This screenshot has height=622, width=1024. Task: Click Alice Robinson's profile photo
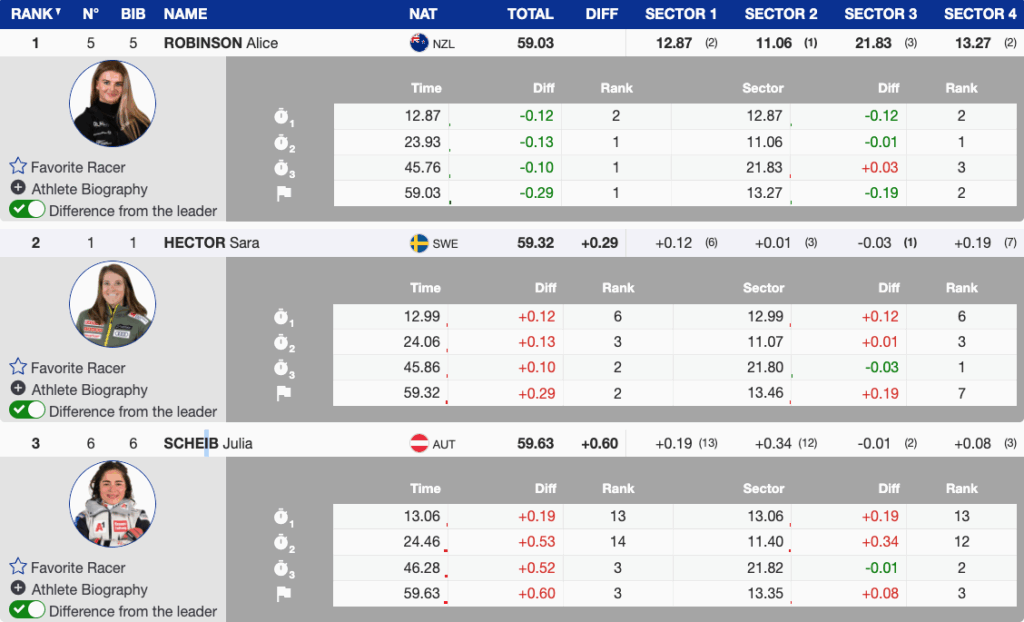tap(112, 103)
